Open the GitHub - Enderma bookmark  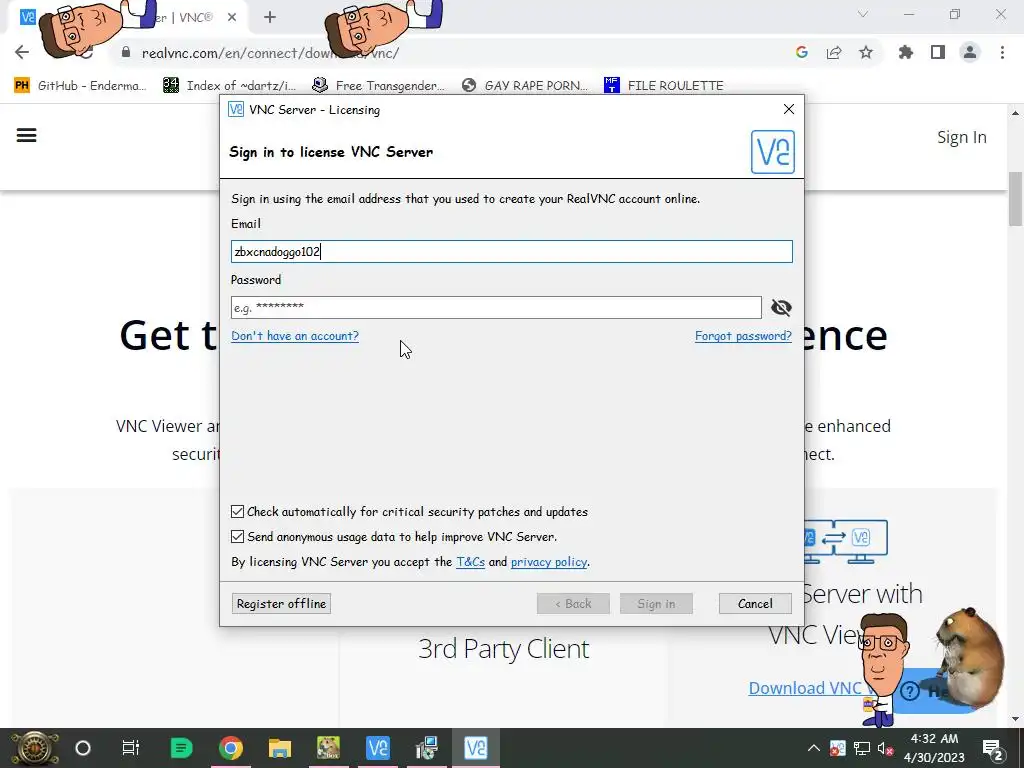(x=80, y=86)
